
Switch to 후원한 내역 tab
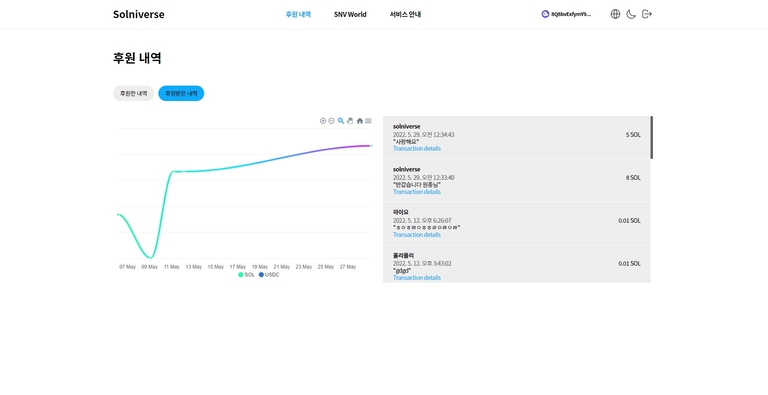(x=133, y=93)
